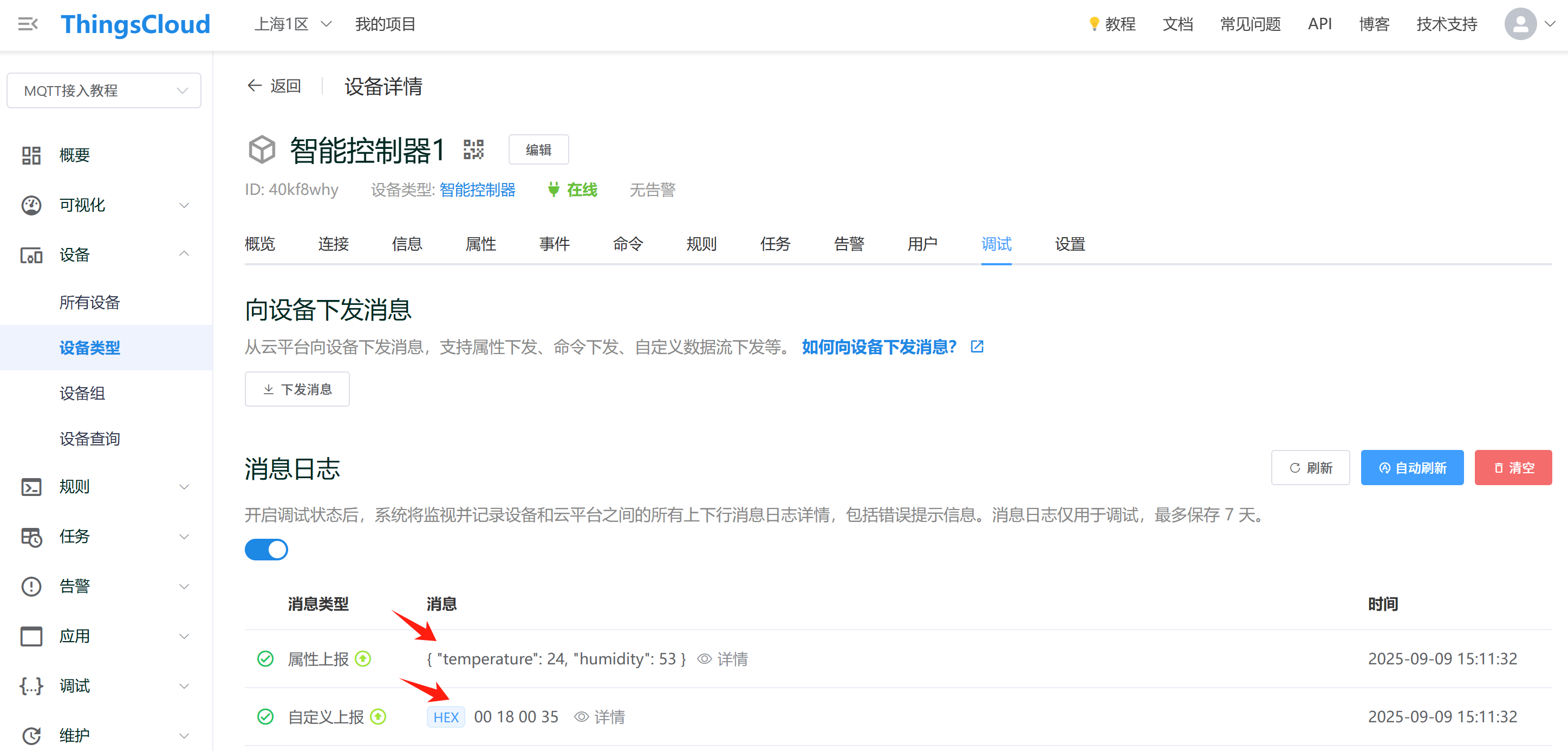The height and width of the screenshot is (751, 1568).
Task: Switch to the 事件 tab
Action: click(x=555, y=244)
